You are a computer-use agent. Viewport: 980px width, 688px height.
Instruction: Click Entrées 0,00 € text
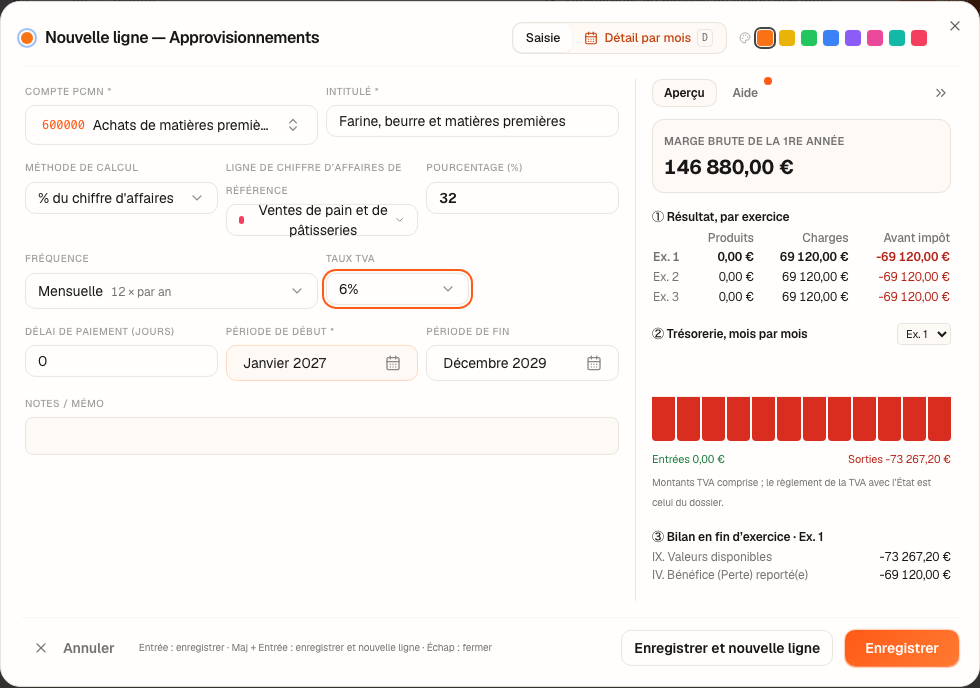click(688, 459)
